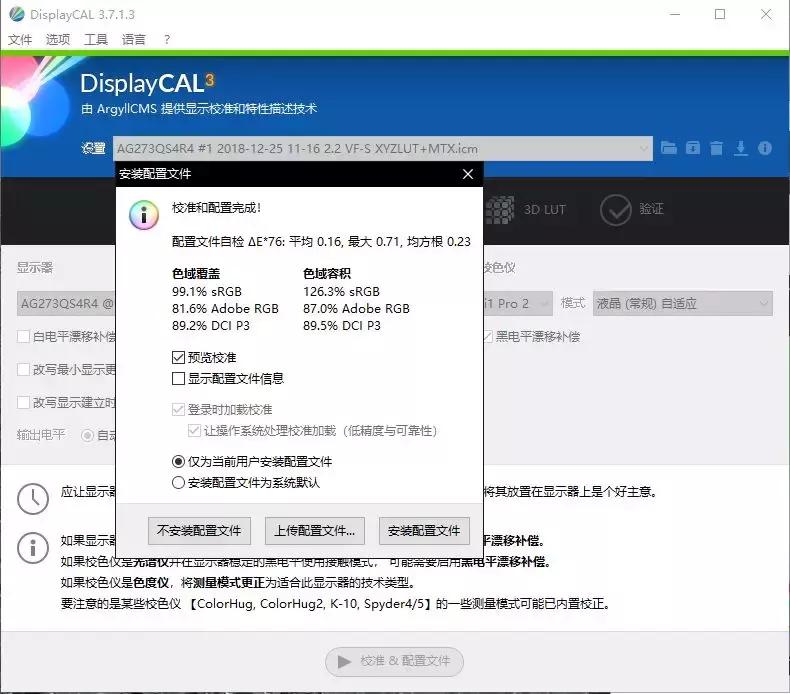Click the ColorHug, Spyder4/5 note line

click(336, 604)
